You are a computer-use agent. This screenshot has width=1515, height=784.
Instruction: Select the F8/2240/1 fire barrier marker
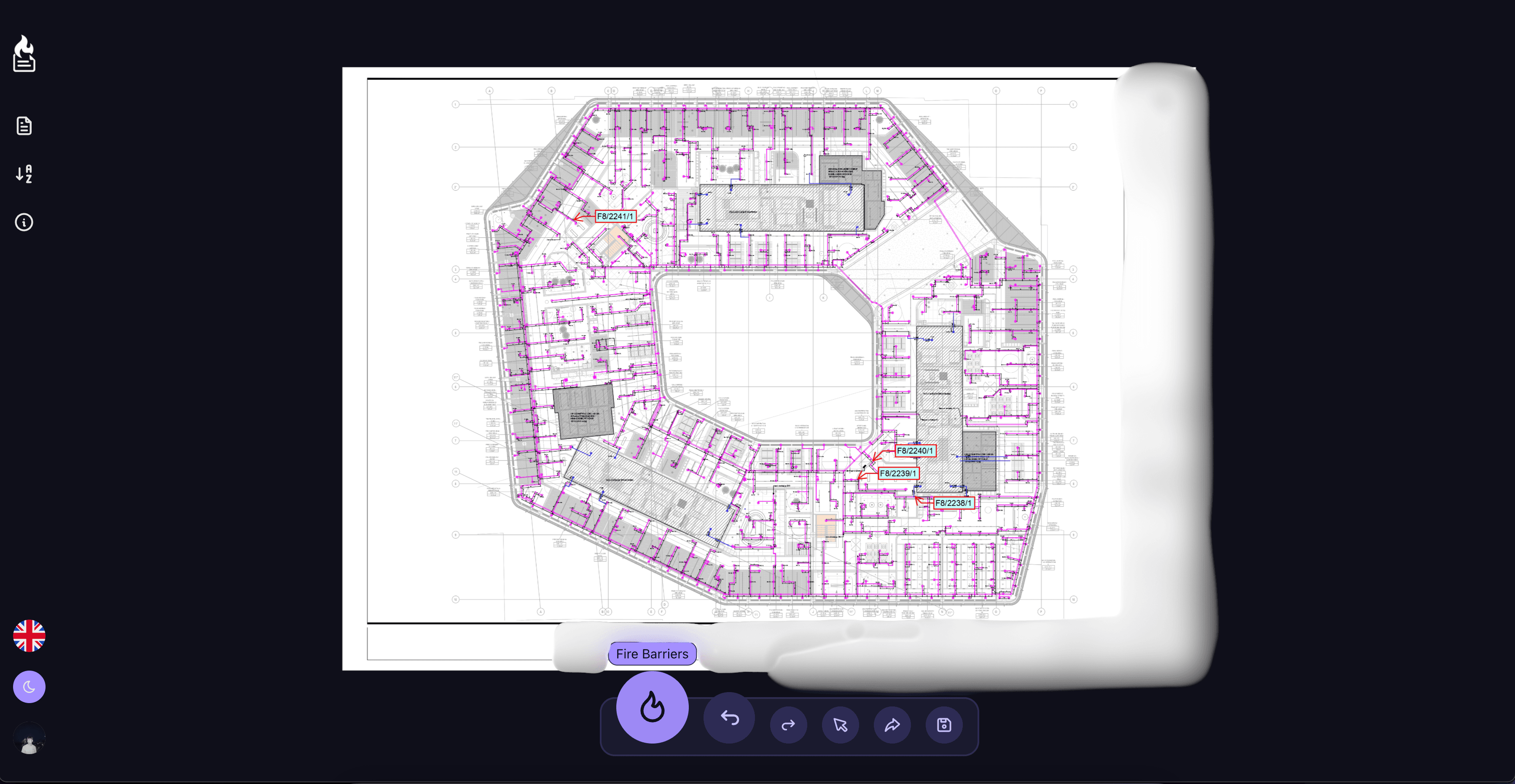pos(915,451)
